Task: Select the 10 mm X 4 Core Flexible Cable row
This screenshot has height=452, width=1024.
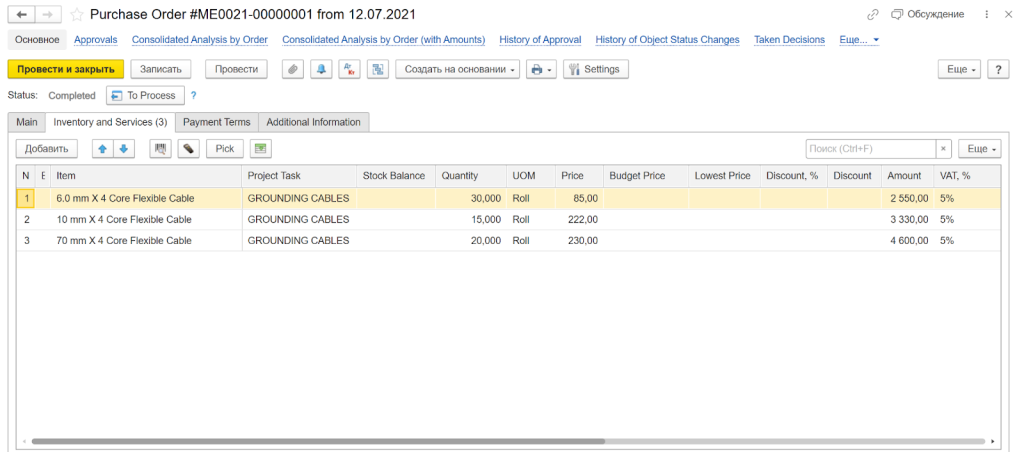Action: (124, 219)
